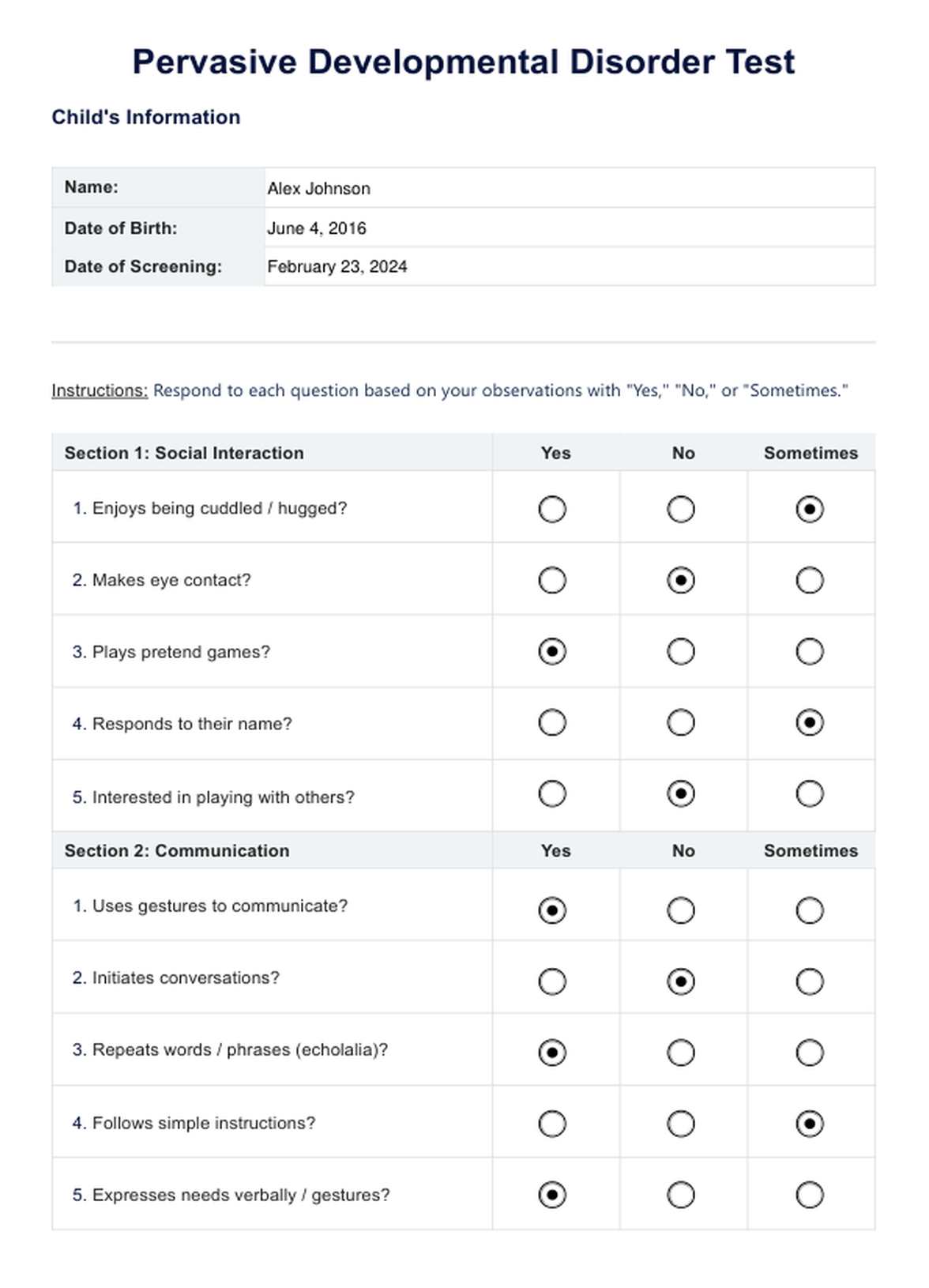Select Yes for Responds to their name
This screenshot has height=1288, width=929.
tap(552, 723)
